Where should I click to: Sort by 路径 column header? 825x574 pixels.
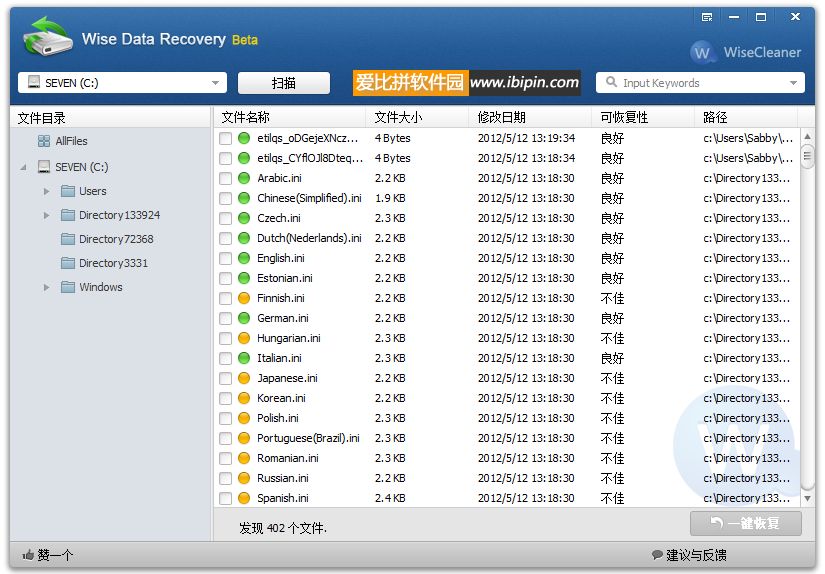pyautogui.click(x=746, y=117)
